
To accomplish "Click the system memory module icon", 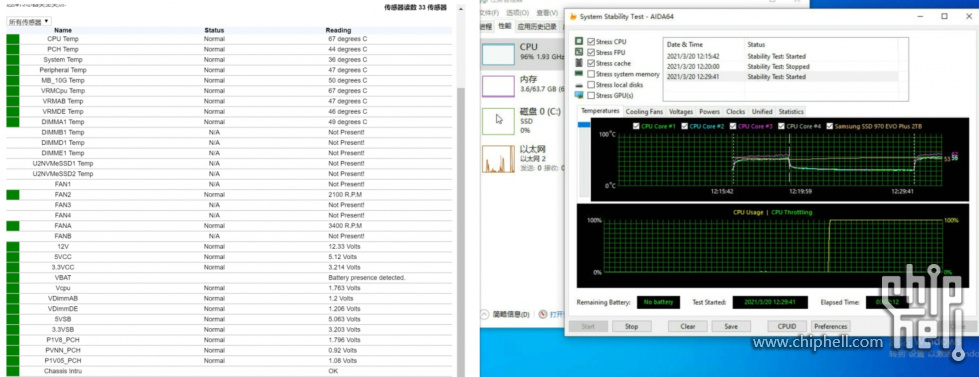I will pyautogui.click(x=579, y=74).
